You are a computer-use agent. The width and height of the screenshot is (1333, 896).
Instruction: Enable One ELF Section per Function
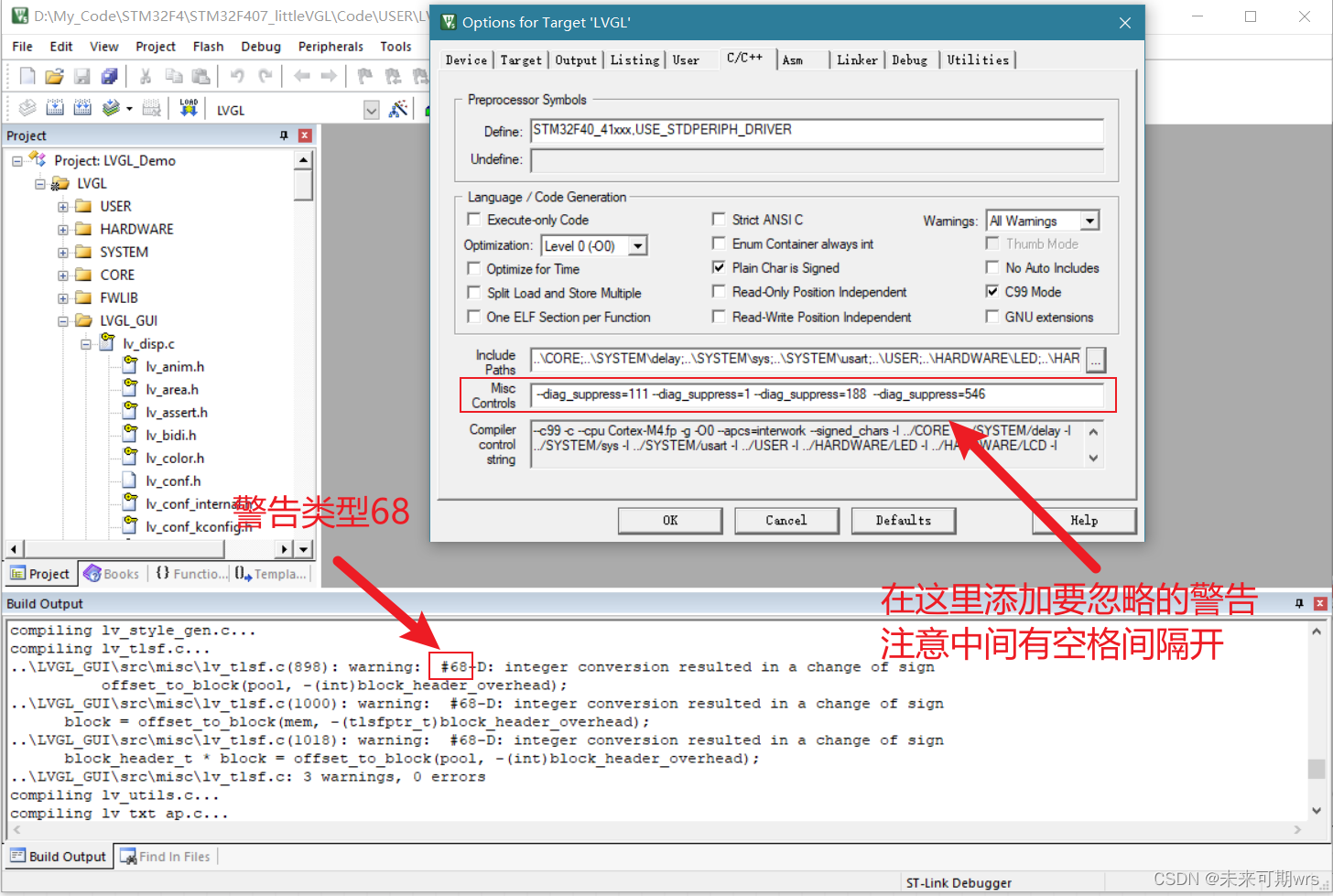pyautogui.click(x=474, y=317)
